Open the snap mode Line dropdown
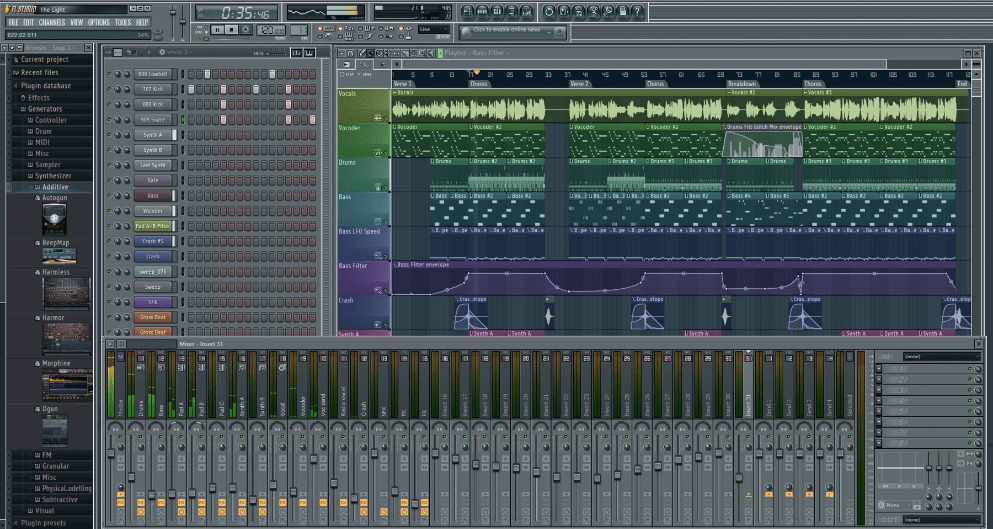 point(434,29)
